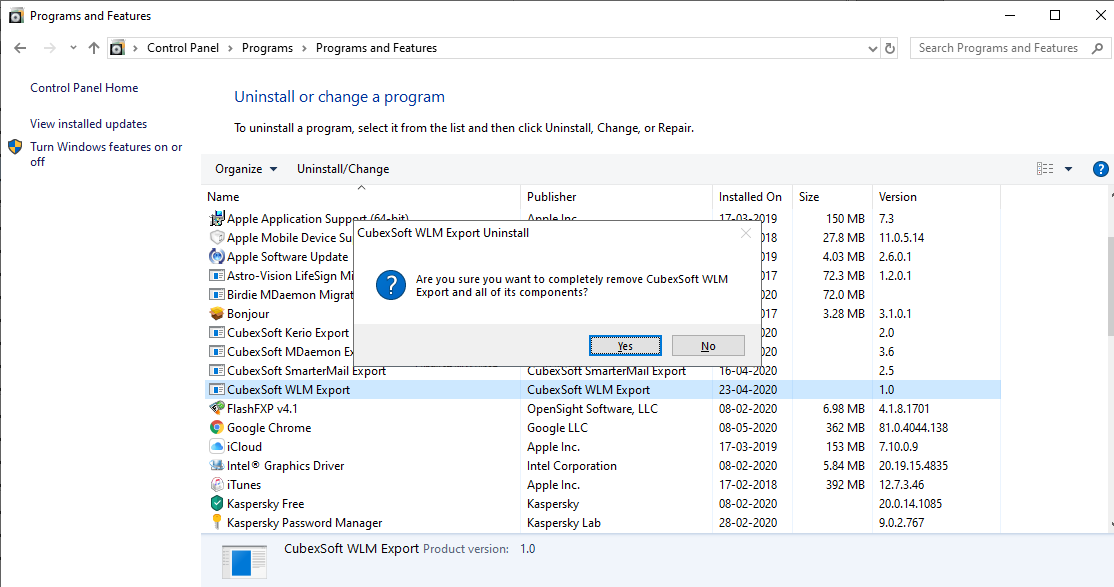Viewport: 1114px width, 587px height.
Task: Select Apple Software Update icon
Action: (217, 257)
